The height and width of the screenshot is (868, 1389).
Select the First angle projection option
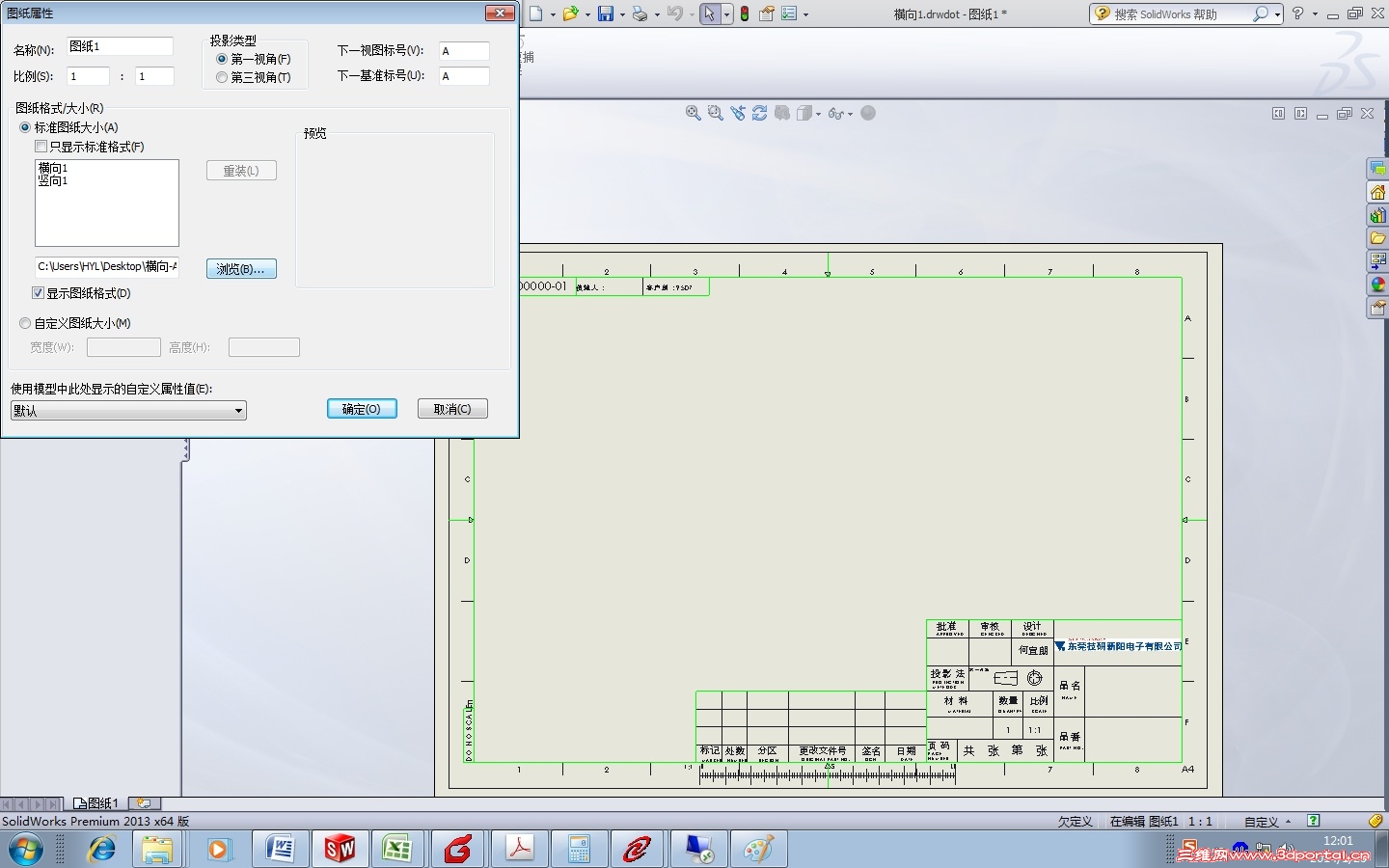(x=222, y=59)
